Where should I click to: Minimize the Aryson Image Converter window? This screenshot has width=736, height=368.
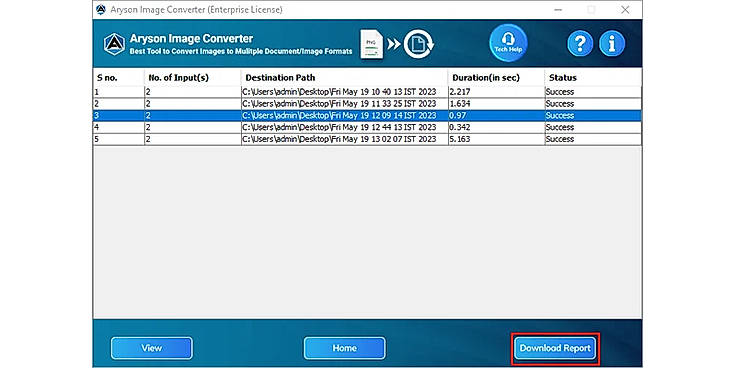(x=558, y=9)
